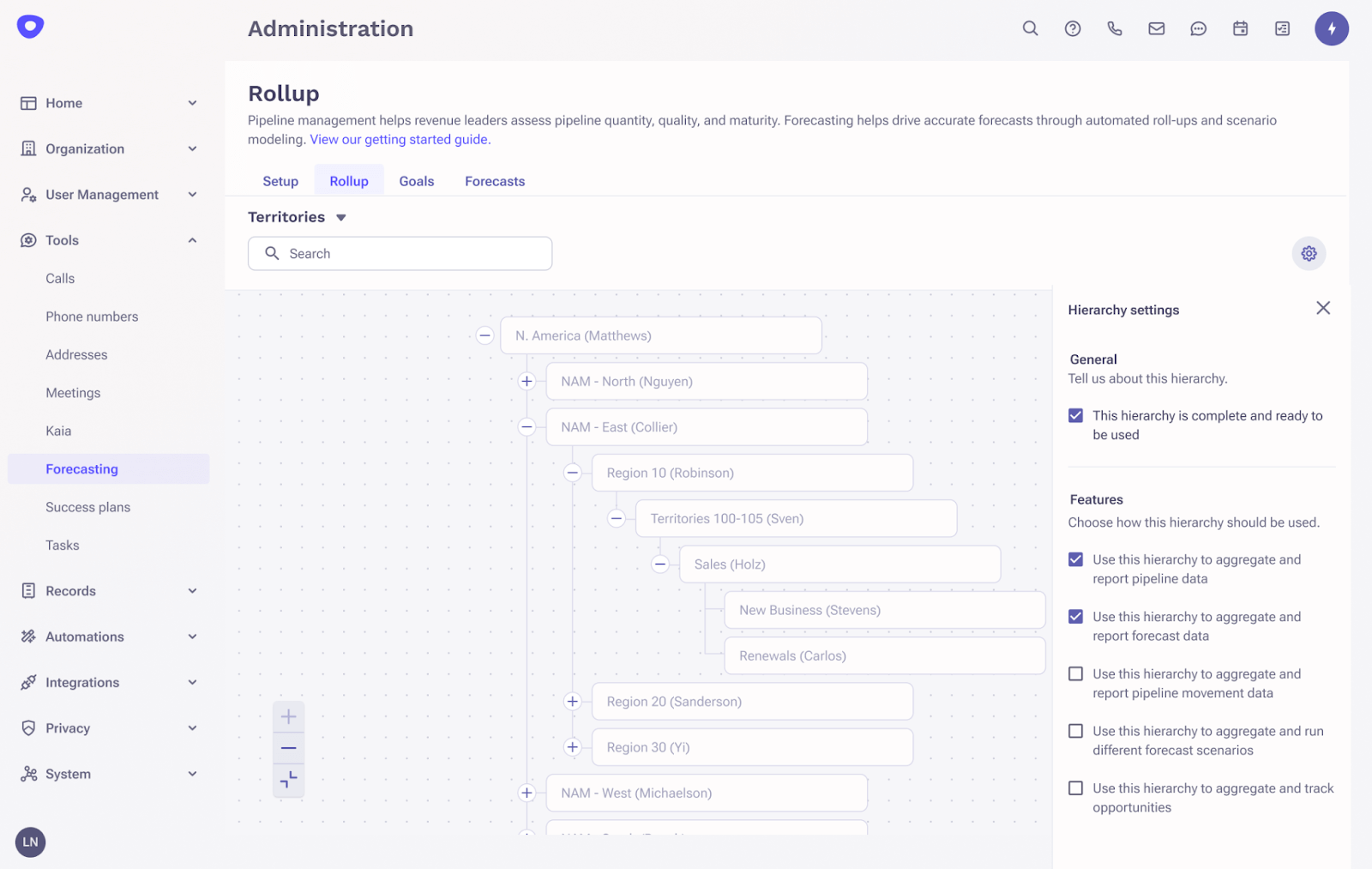This screenshot has height=869, width=1372.
Task: Open the Goals tab
Action: [x=416, y=181]
